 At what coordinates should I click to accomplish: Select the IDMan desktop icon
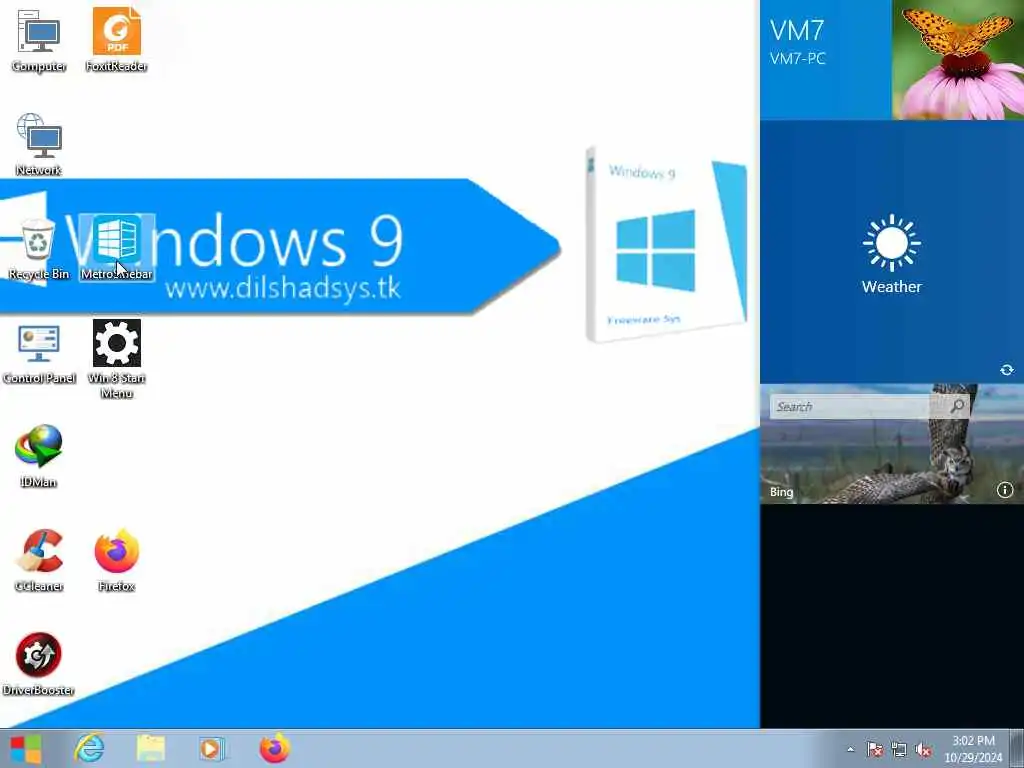click(39, 456)
